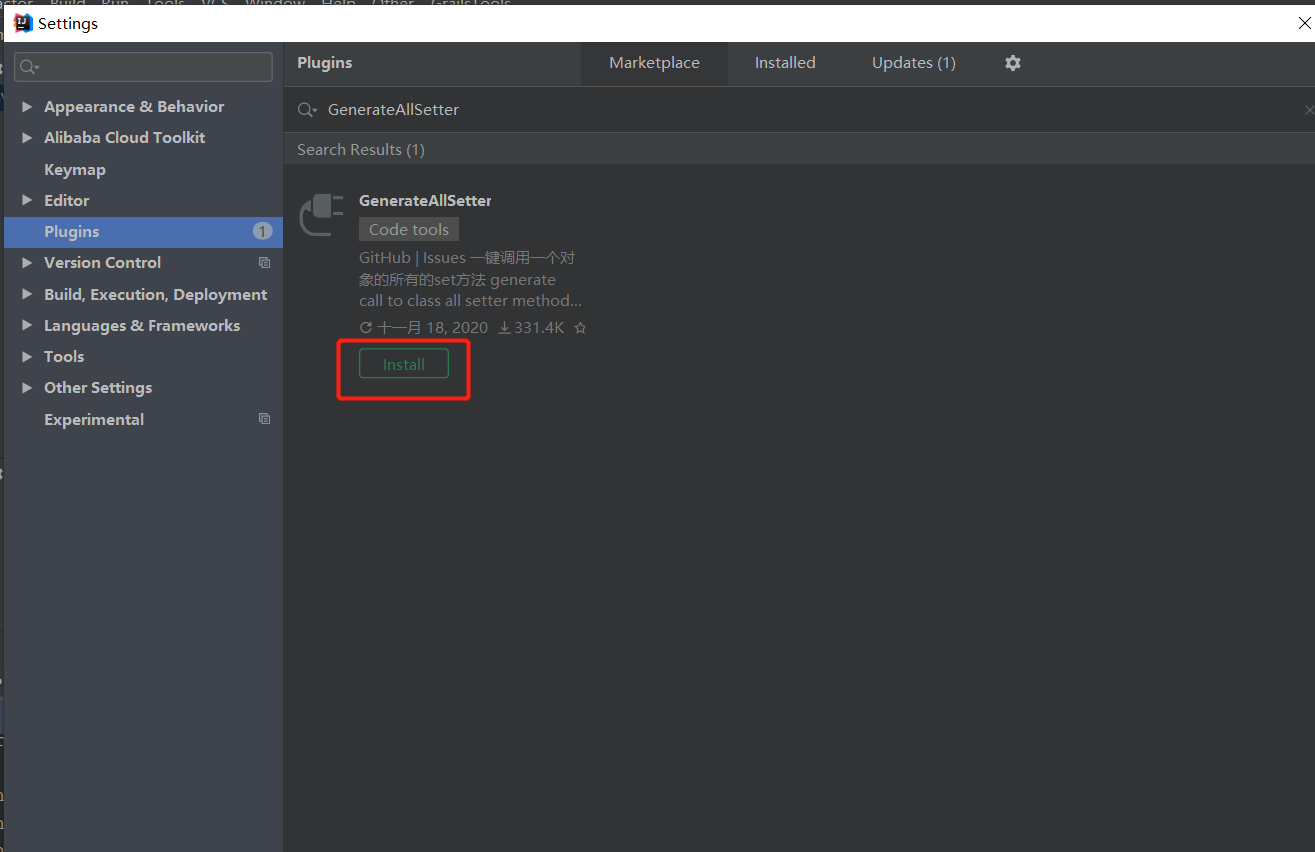This screenshot has width=1315, height=852.
Task: Select Appearance & Behavior label
Action: [134, 107]
